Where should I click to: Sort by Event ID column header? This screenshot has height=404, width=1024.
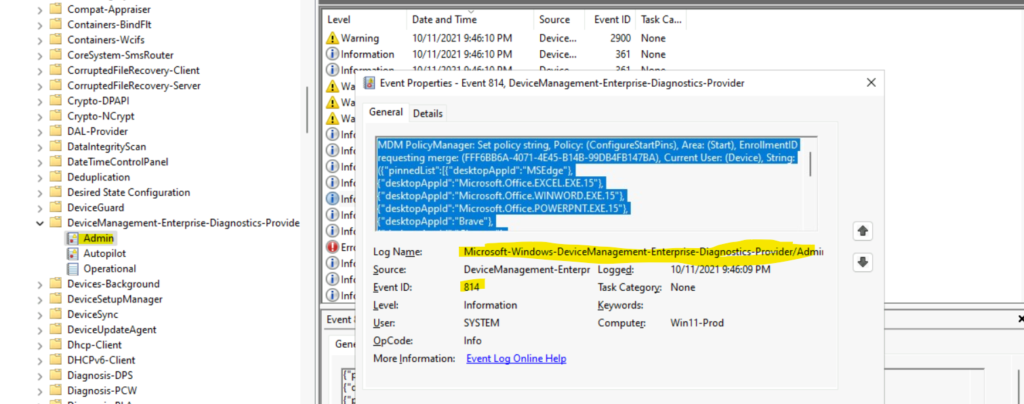[611, 20]
